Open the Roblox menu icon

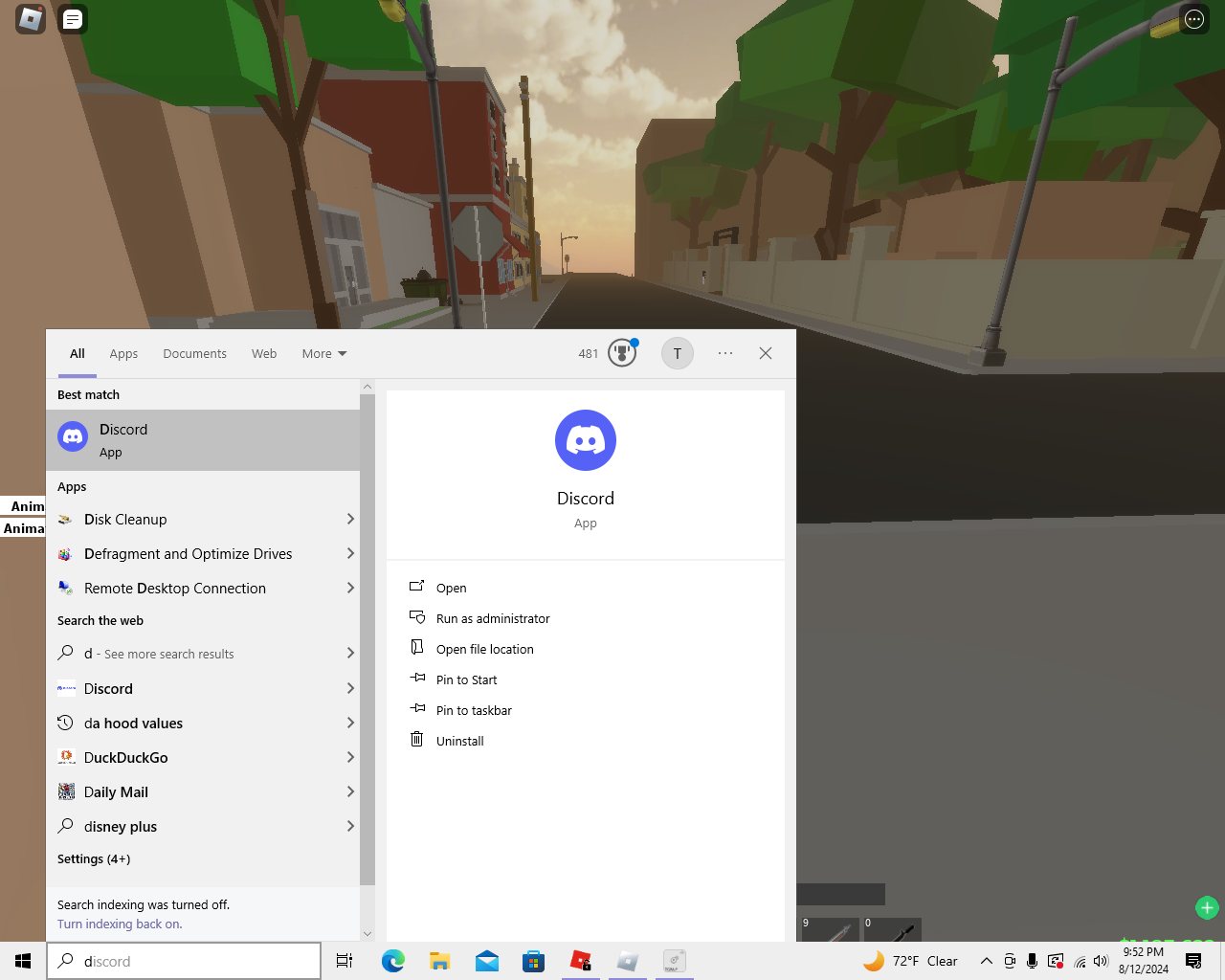31,19
